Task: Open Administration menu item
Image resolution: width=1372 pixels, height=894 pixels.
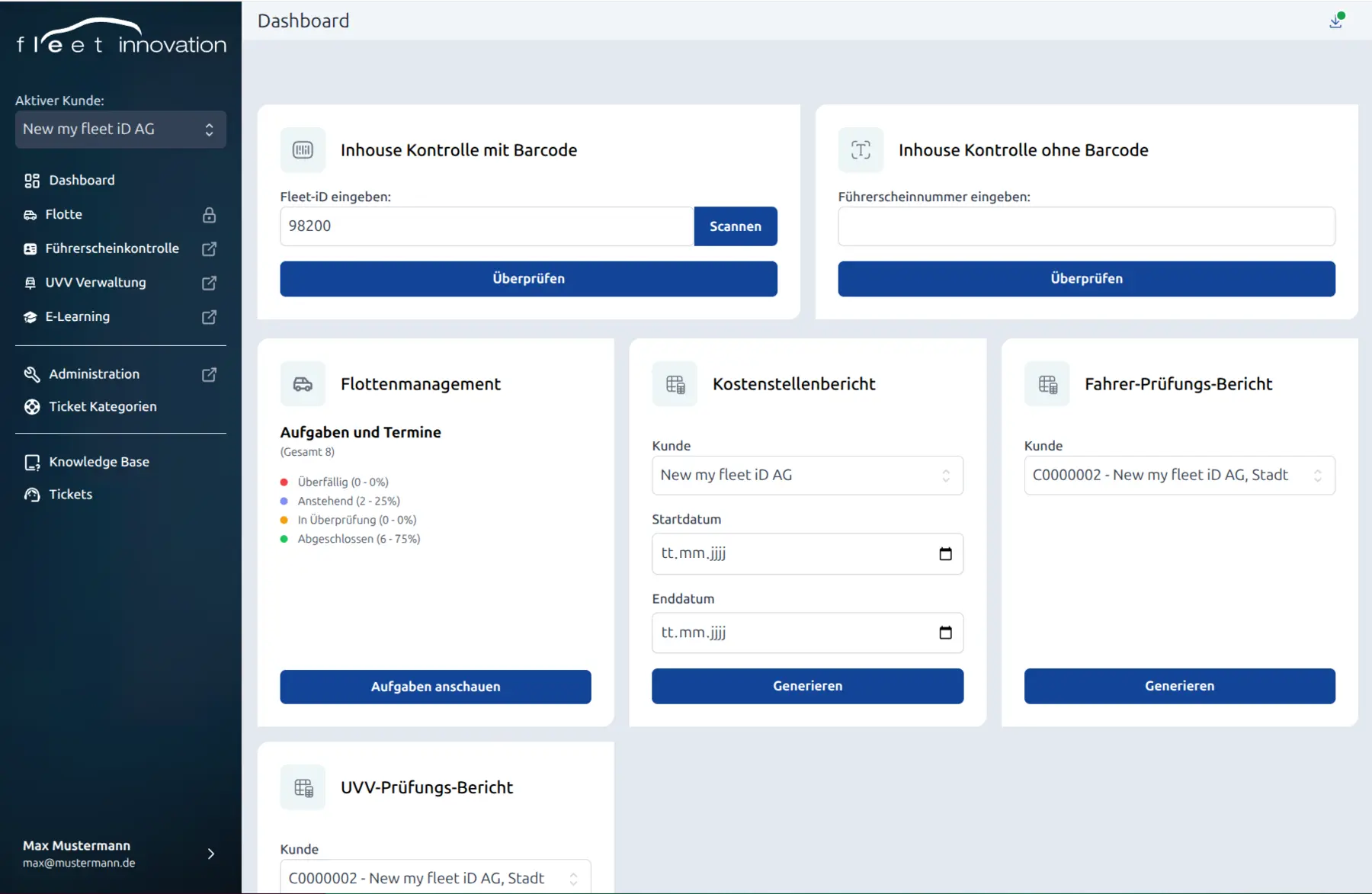Action: point(94,374)
